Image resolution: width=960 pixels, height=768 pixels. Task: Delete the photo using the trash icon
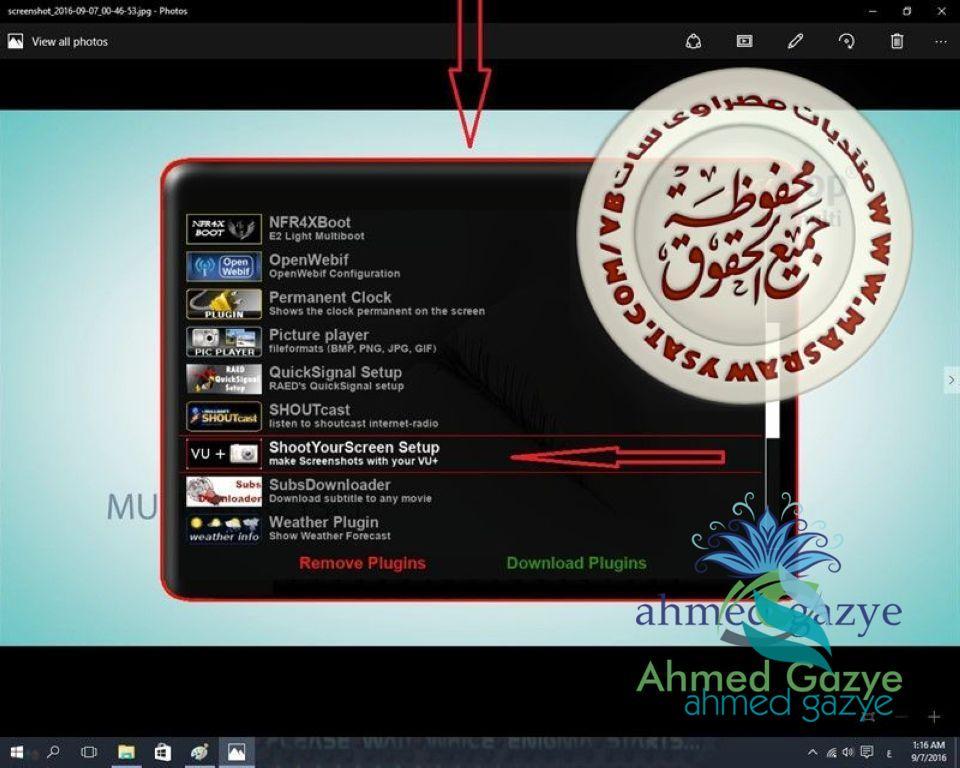click(897, 42)
